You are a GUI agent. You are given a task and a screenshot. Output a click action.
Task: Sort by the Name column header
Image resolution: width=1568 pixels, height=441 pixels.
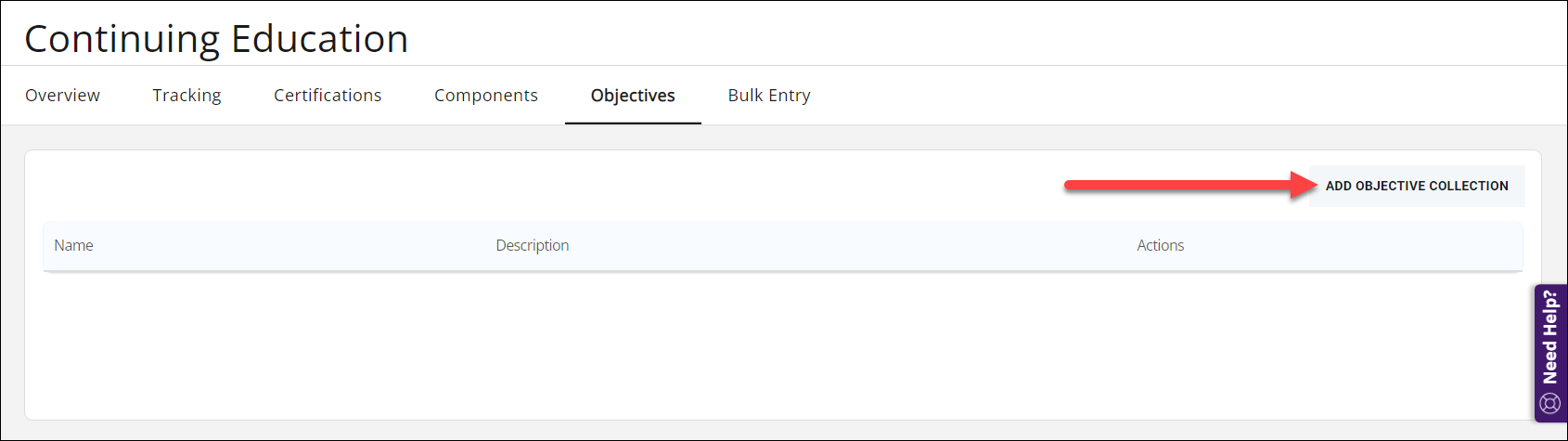click(x=73, y=245)
